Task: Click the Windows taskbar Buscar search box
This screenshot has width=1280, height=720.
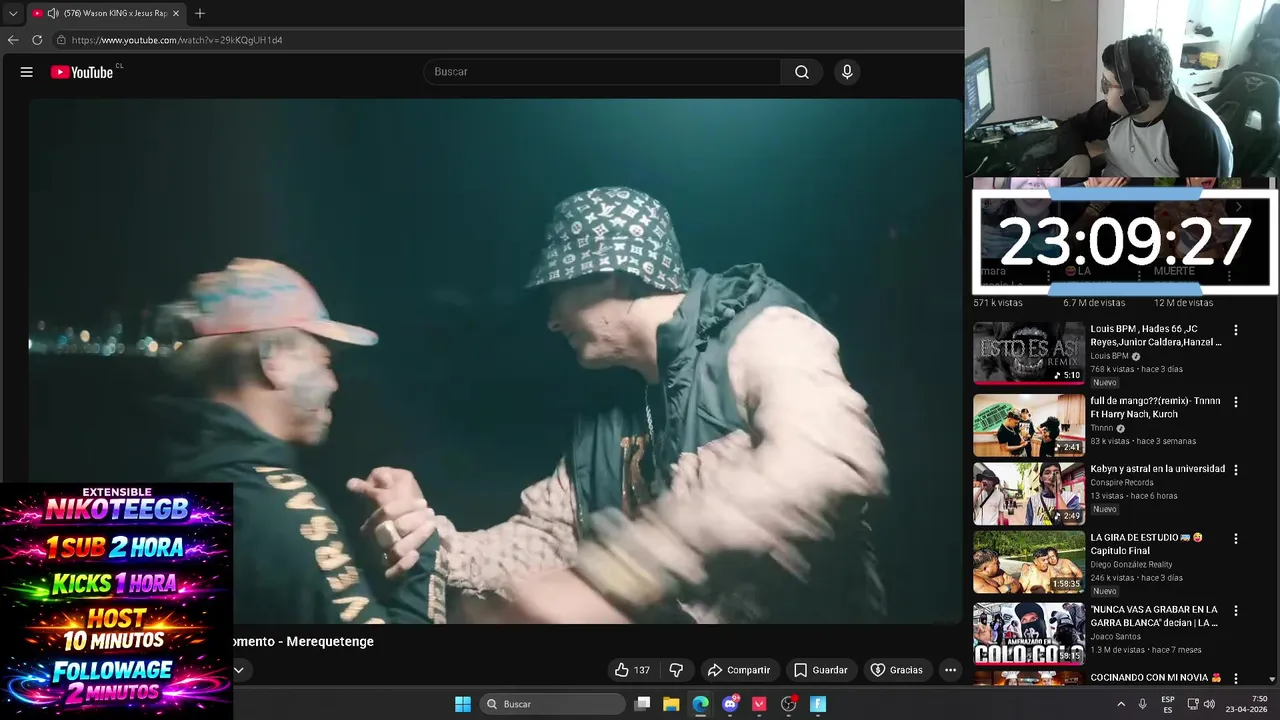Action: [x=552, y=704]
